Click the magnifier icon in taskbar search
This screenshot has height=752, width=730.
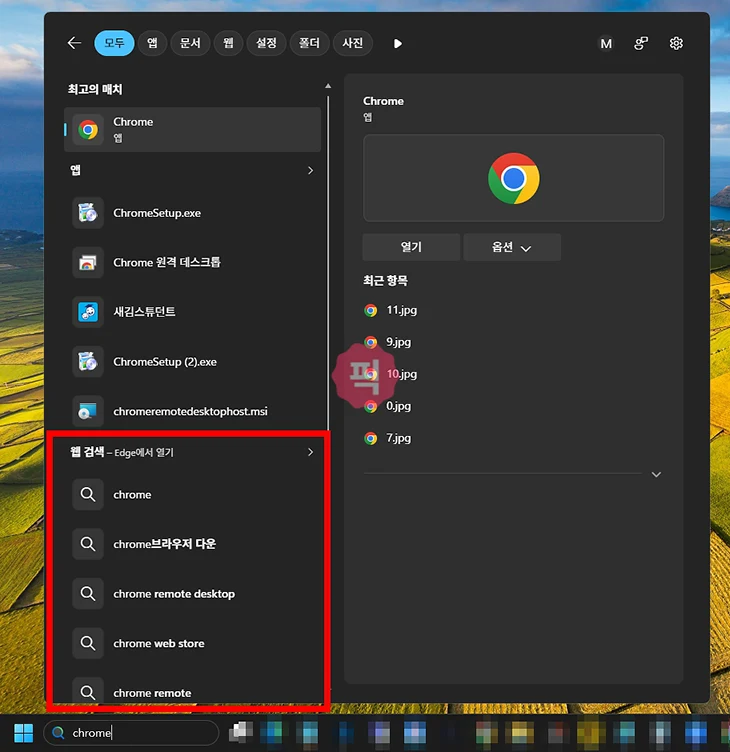(x=58, y=733)
